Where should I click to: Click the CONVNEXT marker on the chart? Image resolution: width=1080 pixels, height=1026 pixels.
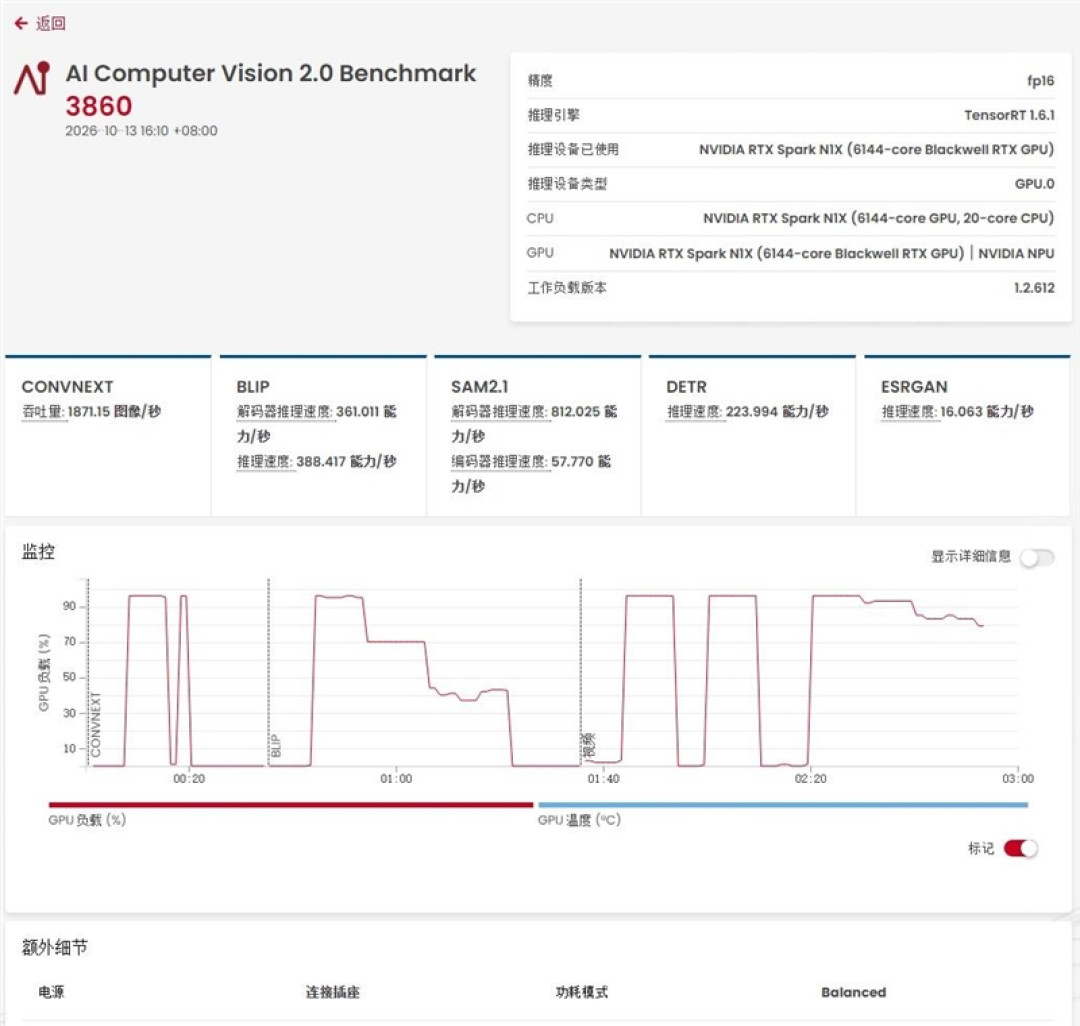coord(95,725)
